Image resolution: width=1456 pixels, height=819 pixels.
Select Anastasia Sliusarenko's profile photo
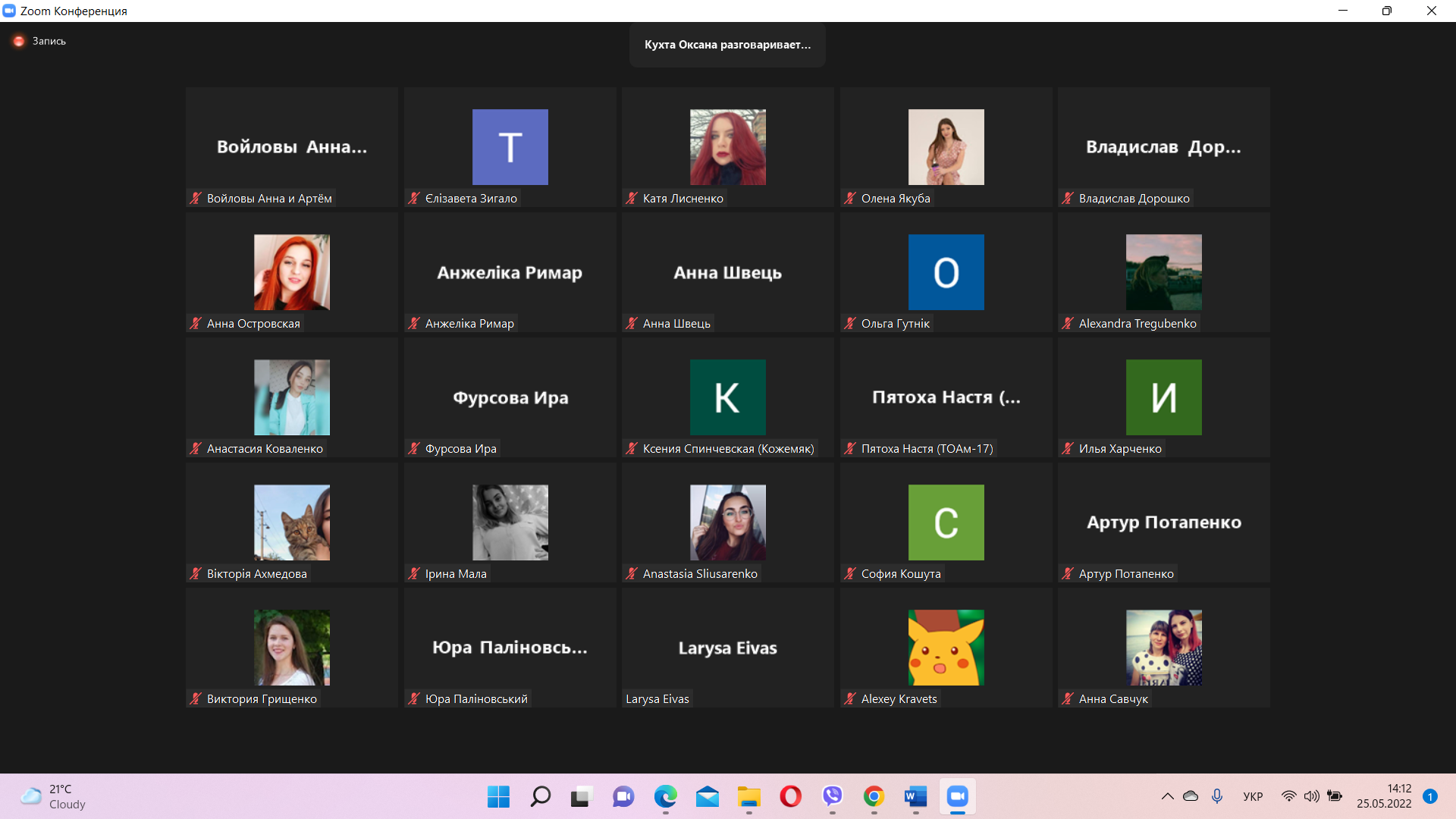click(727, 522)
